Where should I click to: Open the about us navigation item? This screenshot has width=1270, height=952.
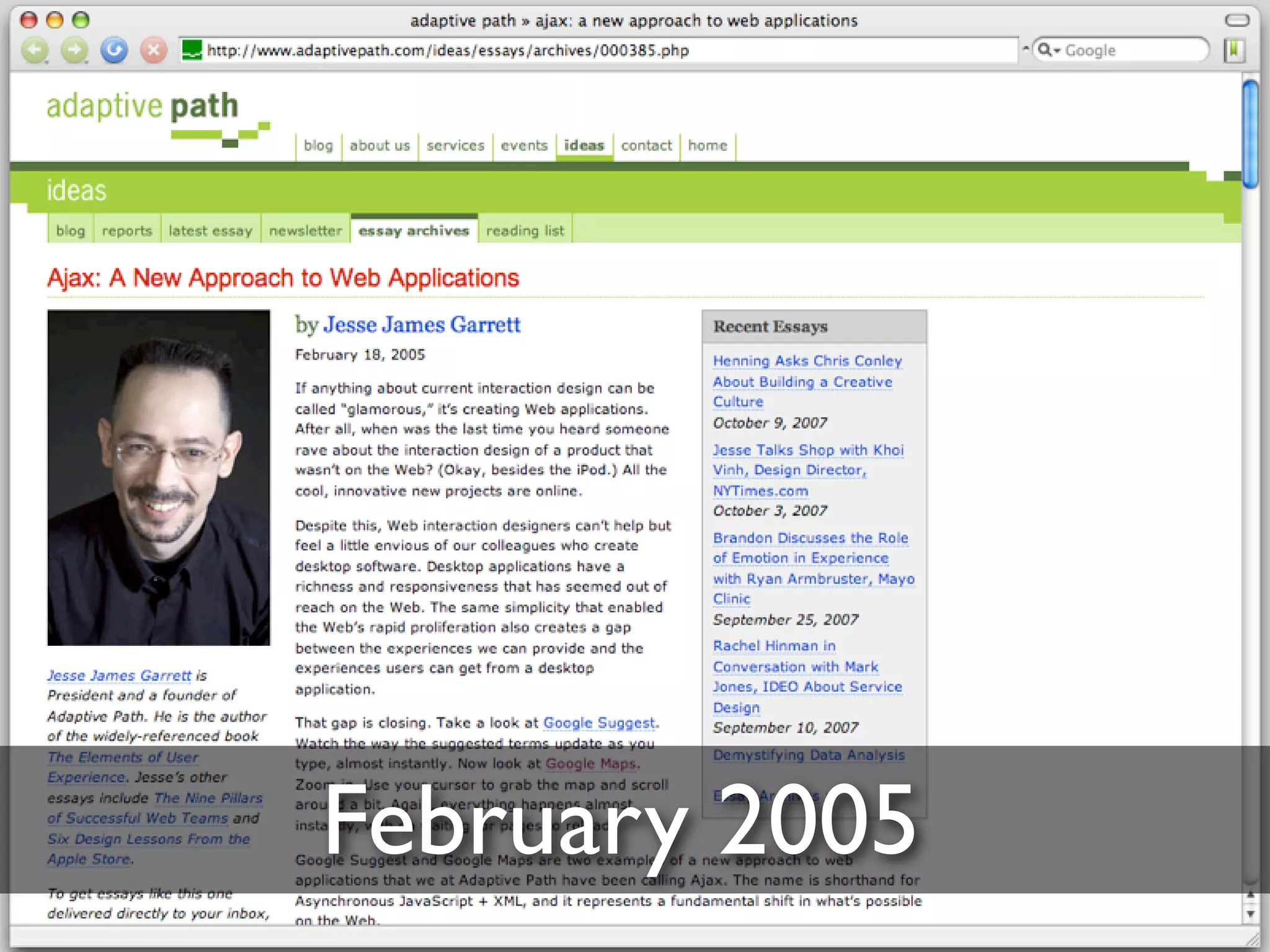pos(380,146)
